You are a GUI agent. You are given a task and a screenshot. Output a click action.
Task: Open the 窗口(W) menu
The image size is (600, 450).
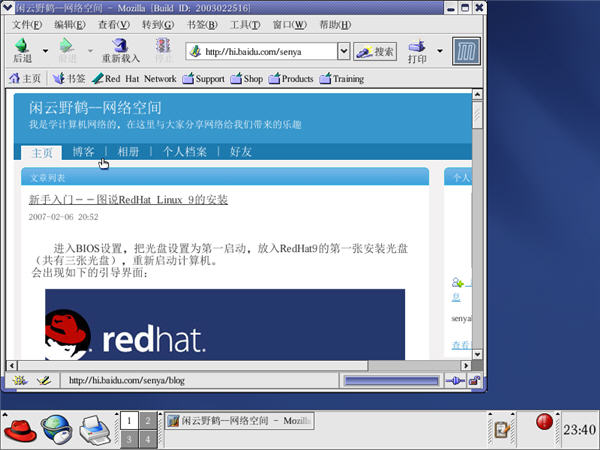click(290, 25)
